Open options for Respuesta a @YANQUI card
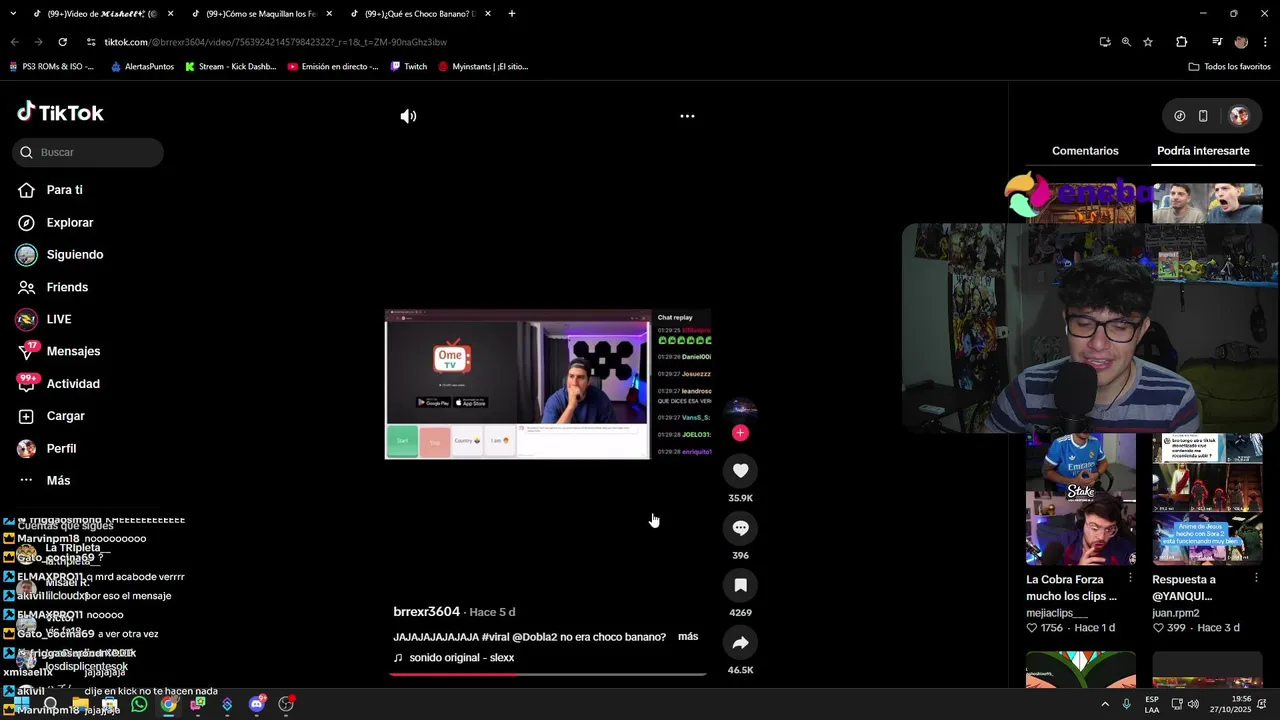Image resolution: width=1280 pixels, height=720 pixels. (x=1257, y=578)
